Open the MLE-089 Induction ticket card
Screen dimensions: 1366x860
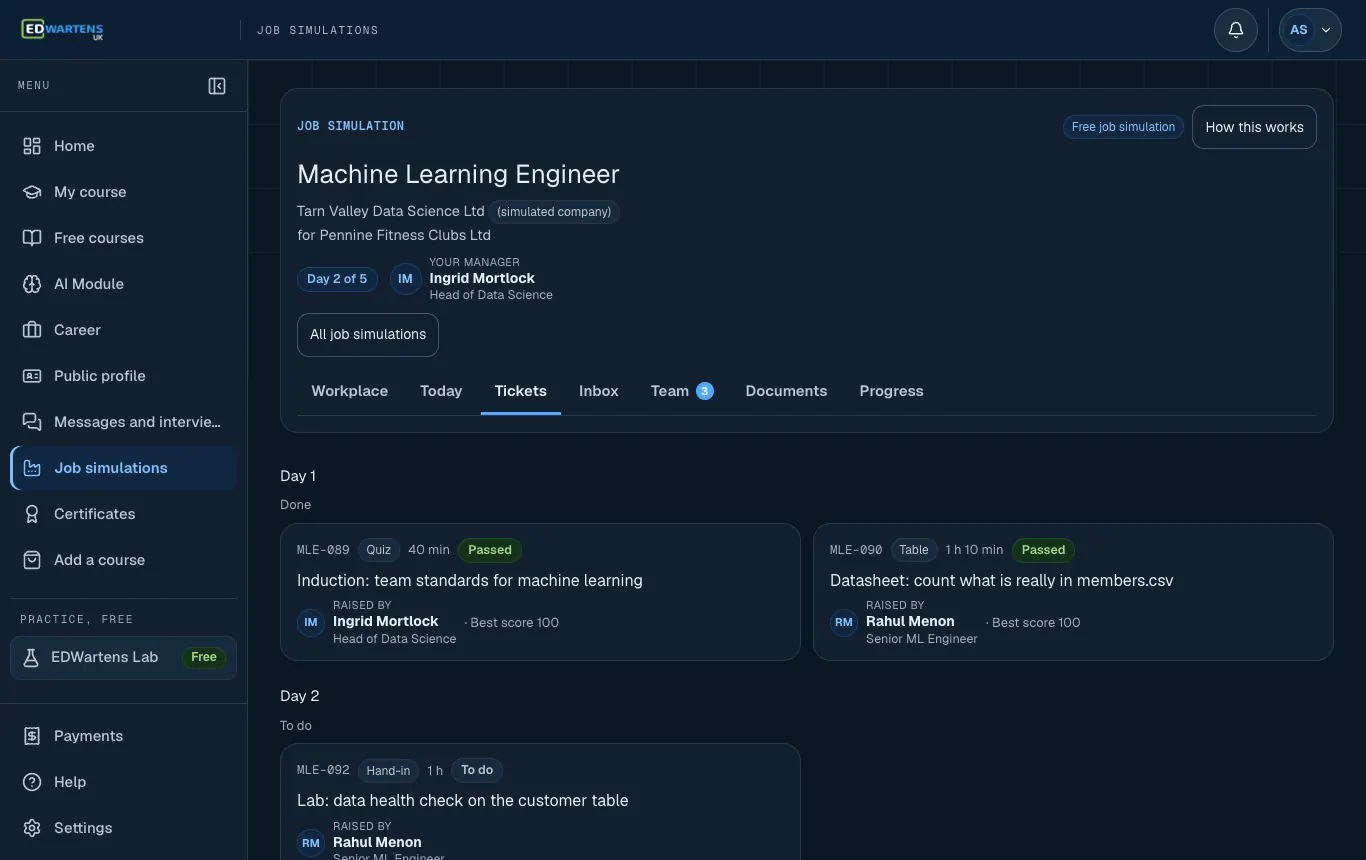point(540,592)
